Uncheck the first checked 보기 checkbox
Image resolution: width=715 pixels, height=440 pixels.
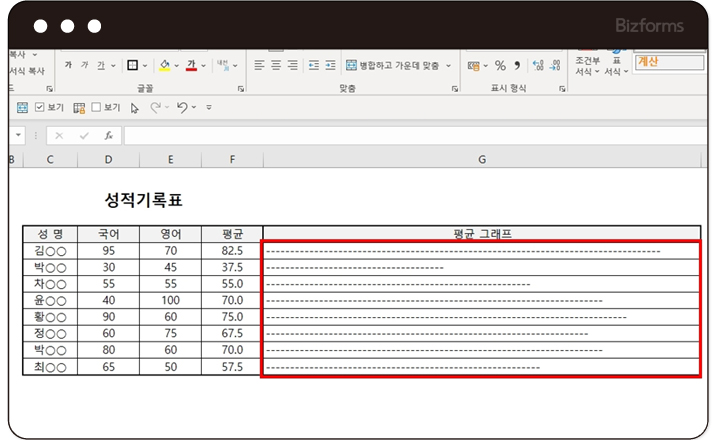coord(40,107)
